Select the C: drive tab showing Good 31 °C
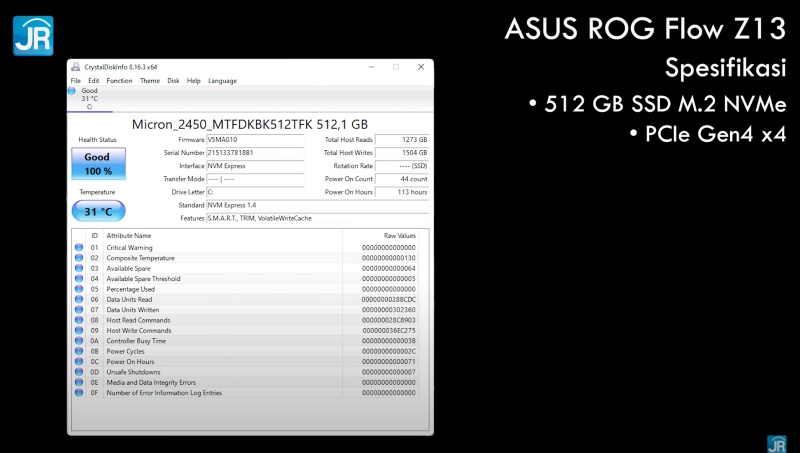Image resolution: width=800 pixels, height=453 pixels. tap(90, 99)
